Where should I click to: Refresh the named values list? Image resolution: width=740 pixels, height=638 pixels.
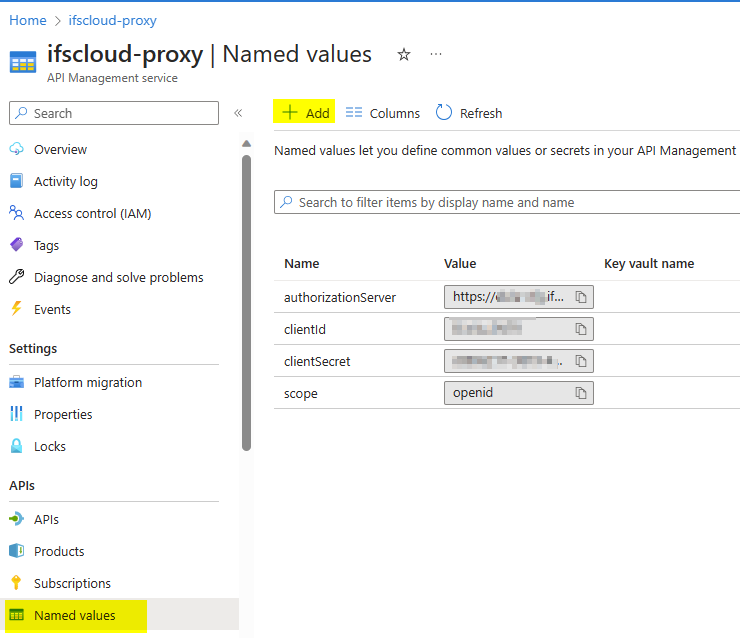(469, 113)
